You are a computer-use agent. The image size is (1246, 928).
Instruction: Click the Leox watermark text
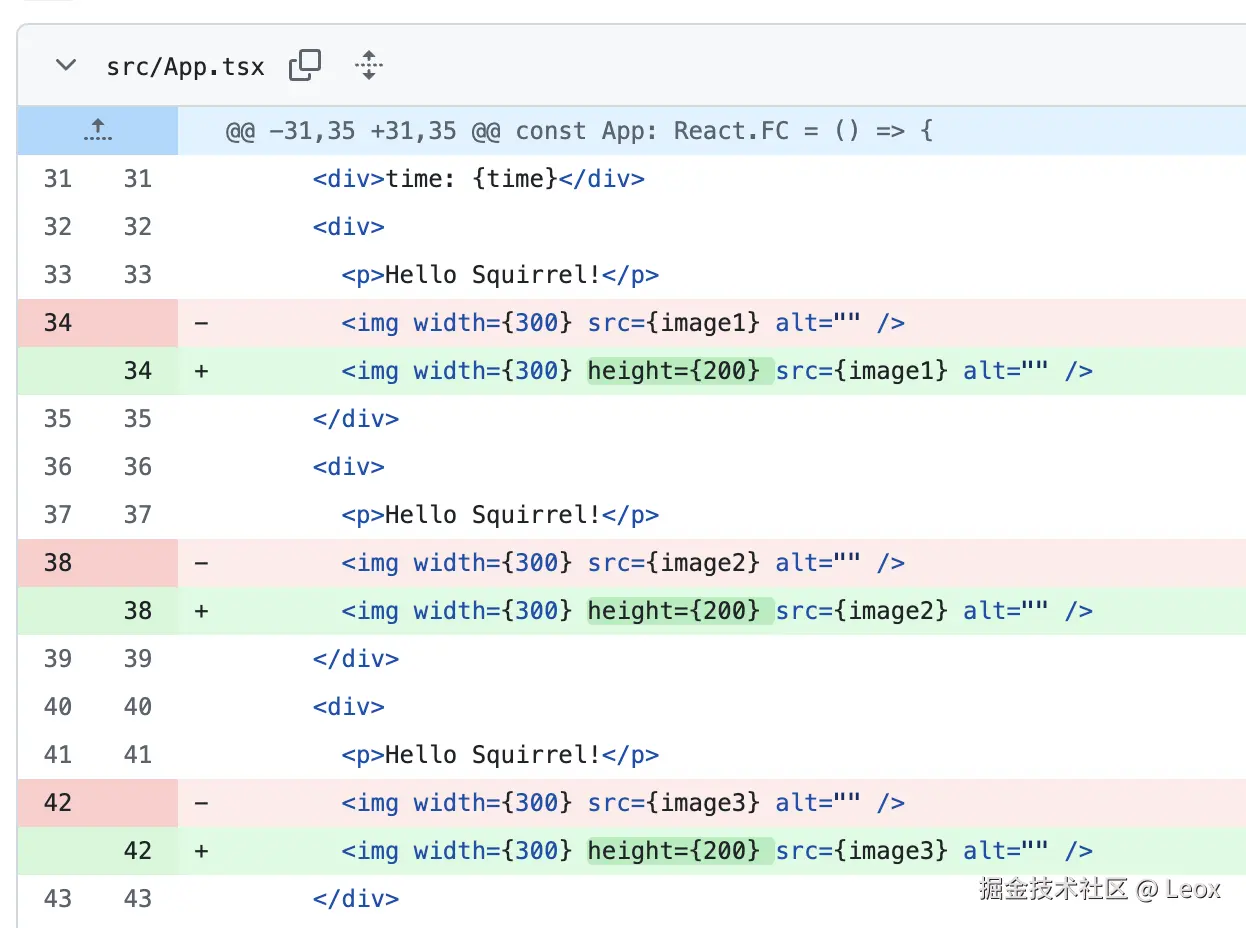[x=1193, y=888]
